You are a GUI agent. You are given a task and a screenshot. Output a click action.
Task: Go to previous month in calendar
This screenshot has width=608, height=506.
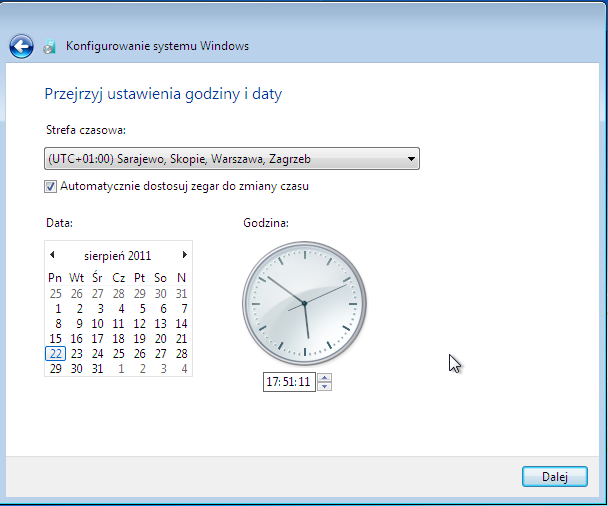(x=52, y=255)
